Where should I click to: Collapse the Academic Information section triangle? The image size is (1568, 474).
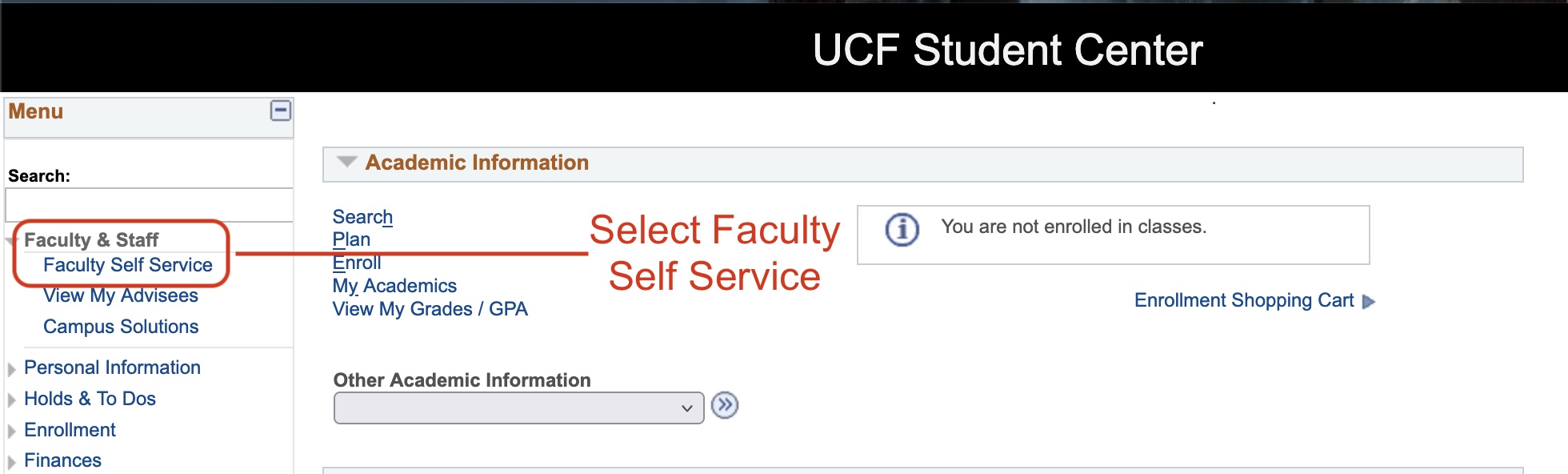click(x=346, y=161)
